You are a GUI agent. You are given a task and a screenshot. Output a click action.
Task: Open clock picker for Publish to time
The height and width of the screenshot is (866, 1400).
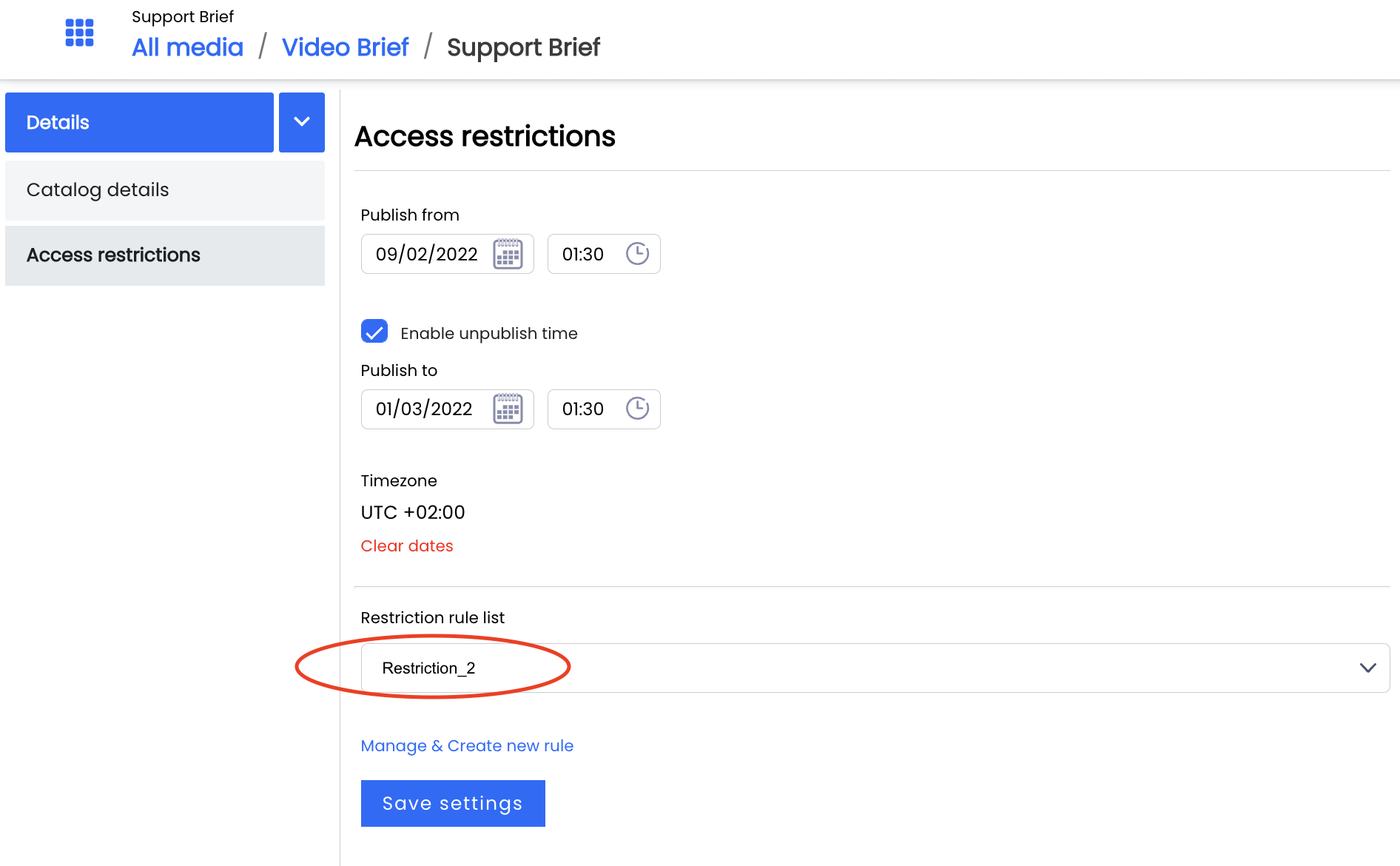pos(637,409)
